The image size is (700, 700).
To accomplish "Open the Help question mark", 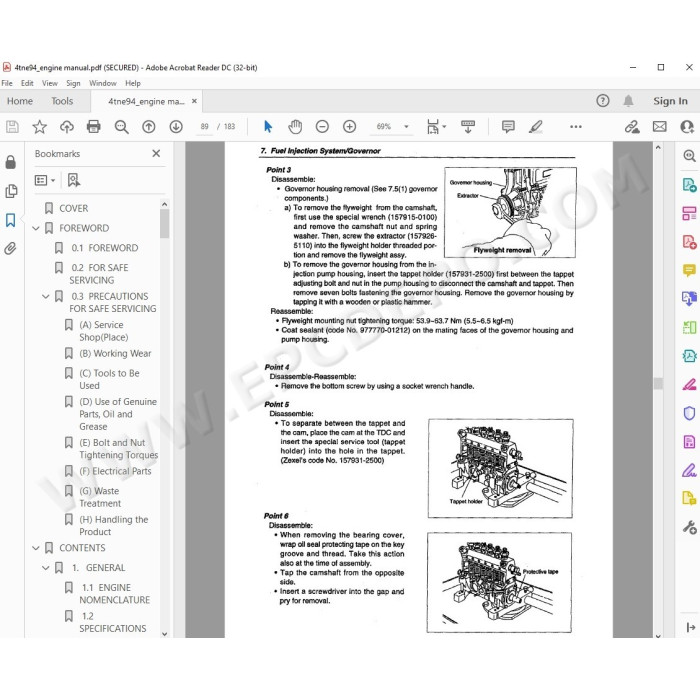I will 603,101.
